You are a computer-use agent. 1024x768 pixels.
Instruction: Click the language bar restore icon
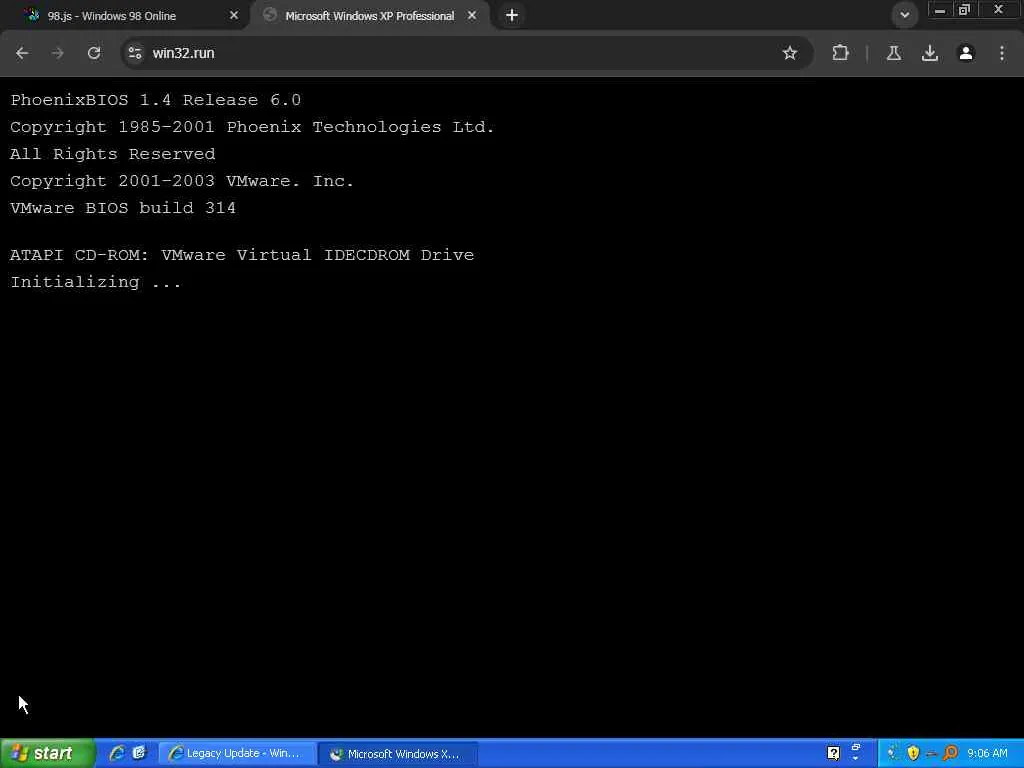[x=856, y=745]
